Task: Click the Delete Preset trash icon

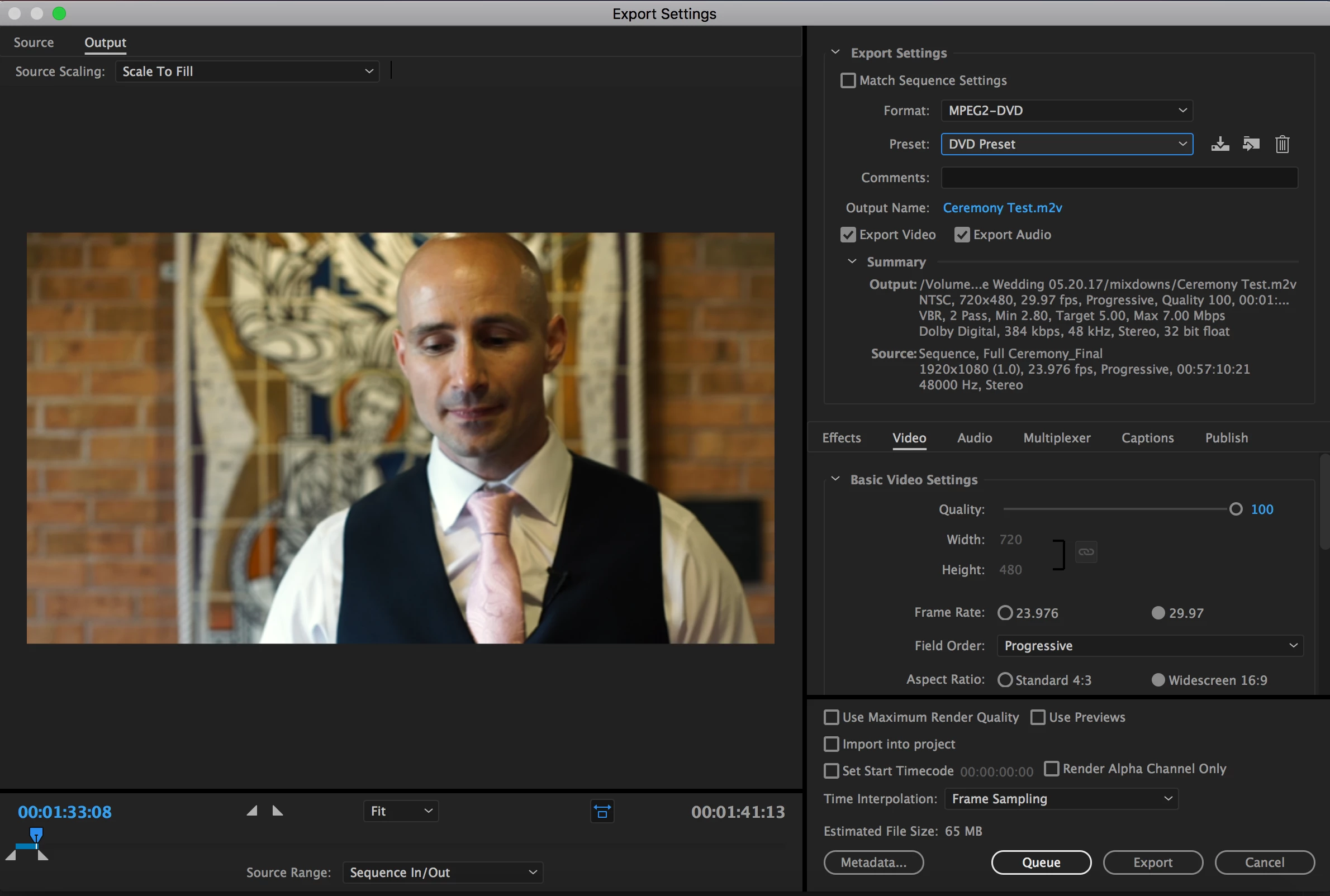Action: click(1282, 144)
